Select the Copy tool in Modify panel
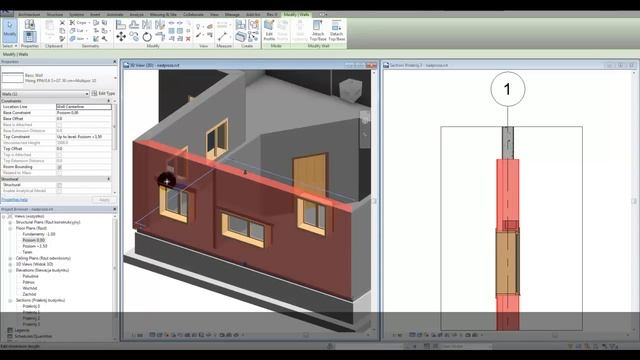640x360 pixels. [134, 37]
